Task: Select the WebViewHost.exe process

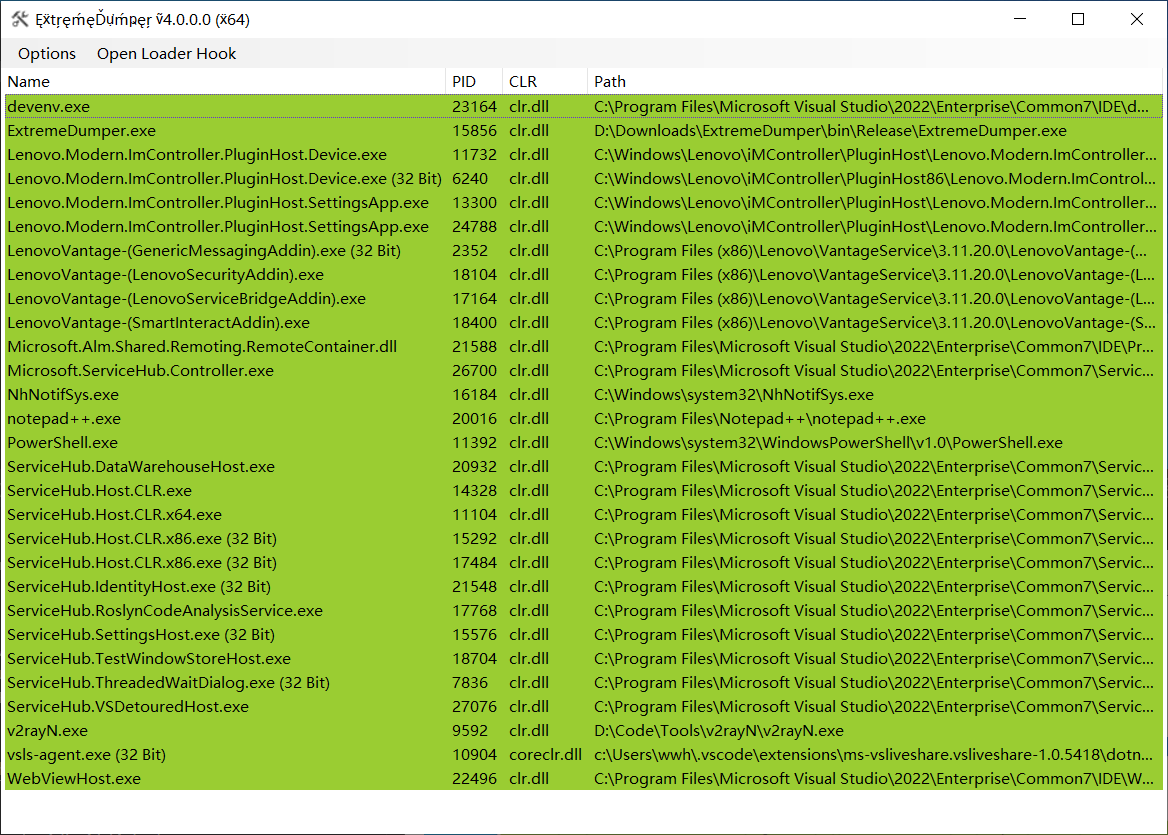Action: coord(583,778)
